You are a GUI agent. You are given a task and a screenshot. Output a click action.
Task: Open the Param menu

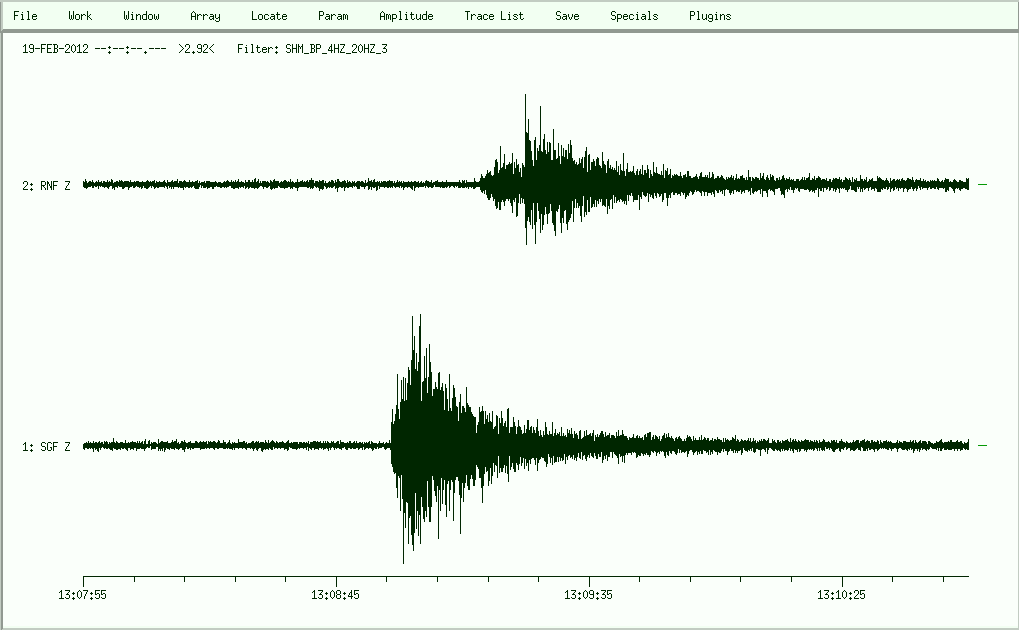333,16
